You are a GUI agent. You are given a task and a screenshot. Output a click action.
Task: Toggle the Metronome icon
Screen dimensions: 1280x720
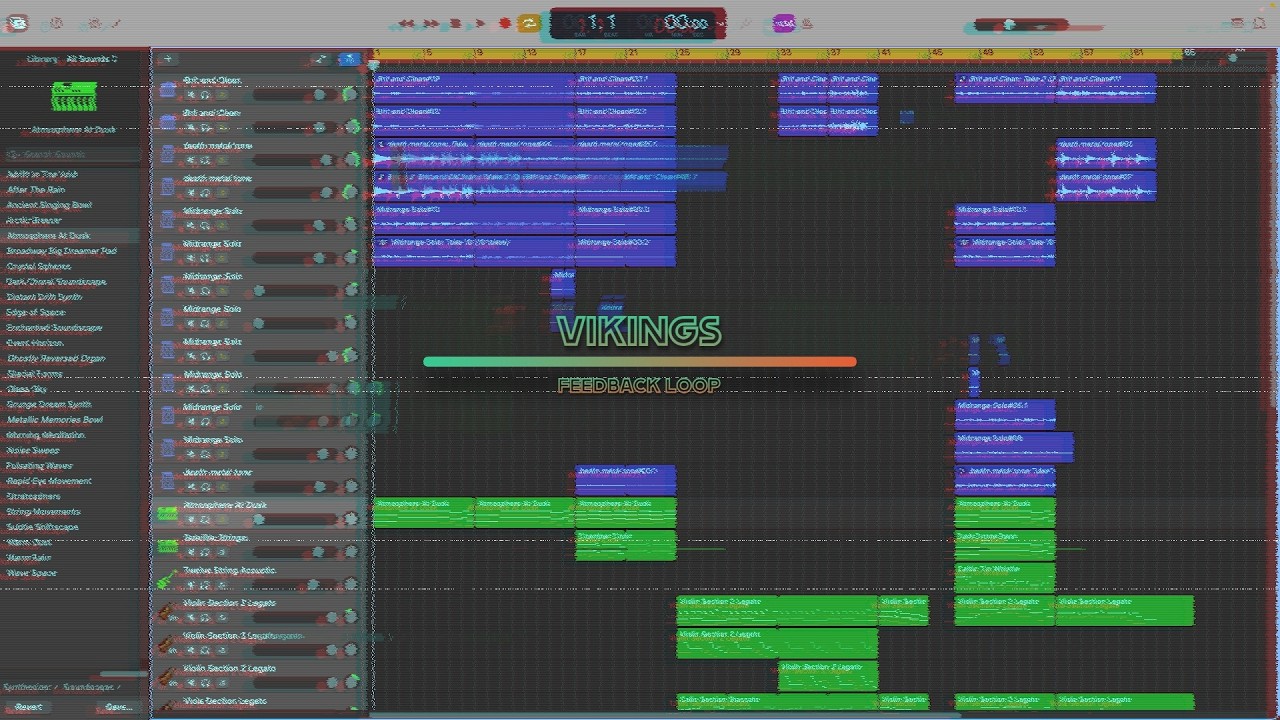click(x=807, y=23)
